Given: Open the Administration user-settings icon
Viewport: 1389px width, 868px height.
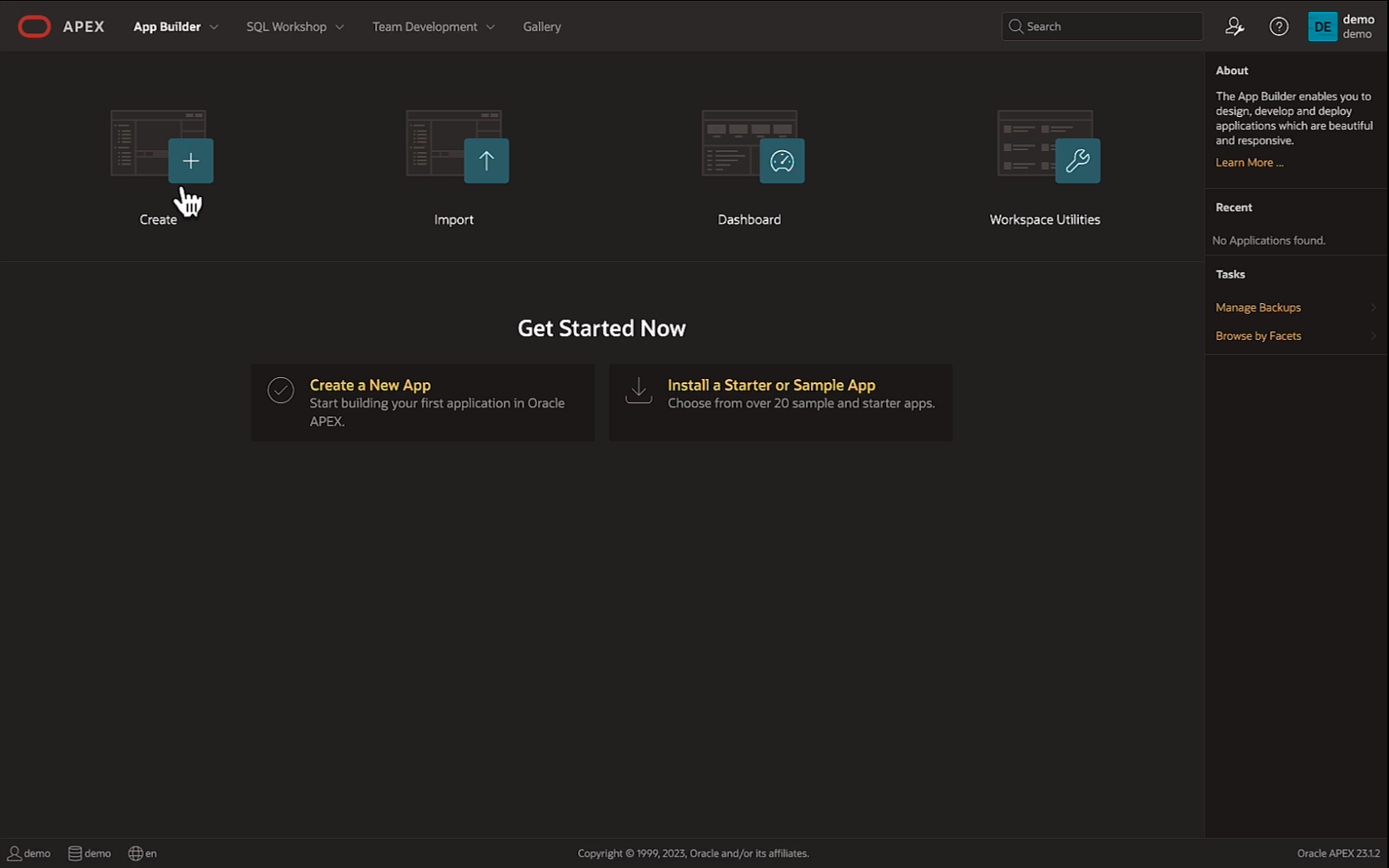Looking at the screenshot, I should point(1234,26).
